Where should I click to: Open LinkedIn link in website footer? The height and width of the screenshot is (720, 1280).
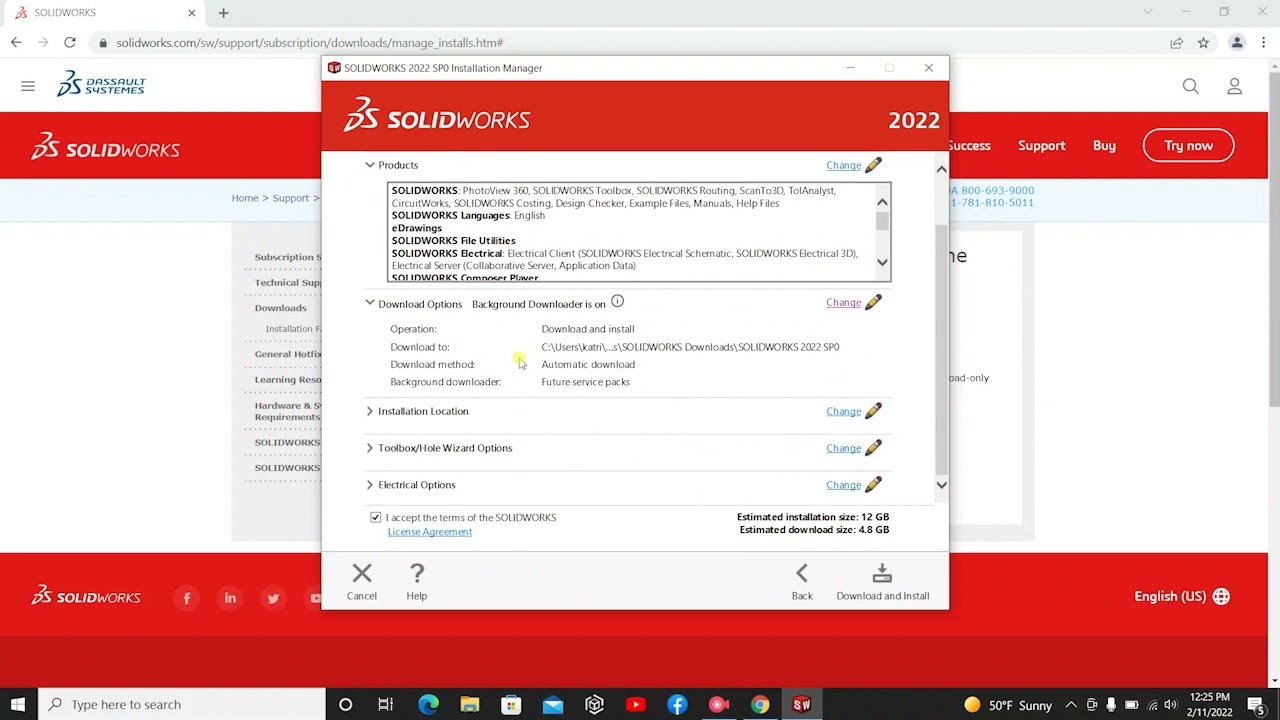point(230,598)
